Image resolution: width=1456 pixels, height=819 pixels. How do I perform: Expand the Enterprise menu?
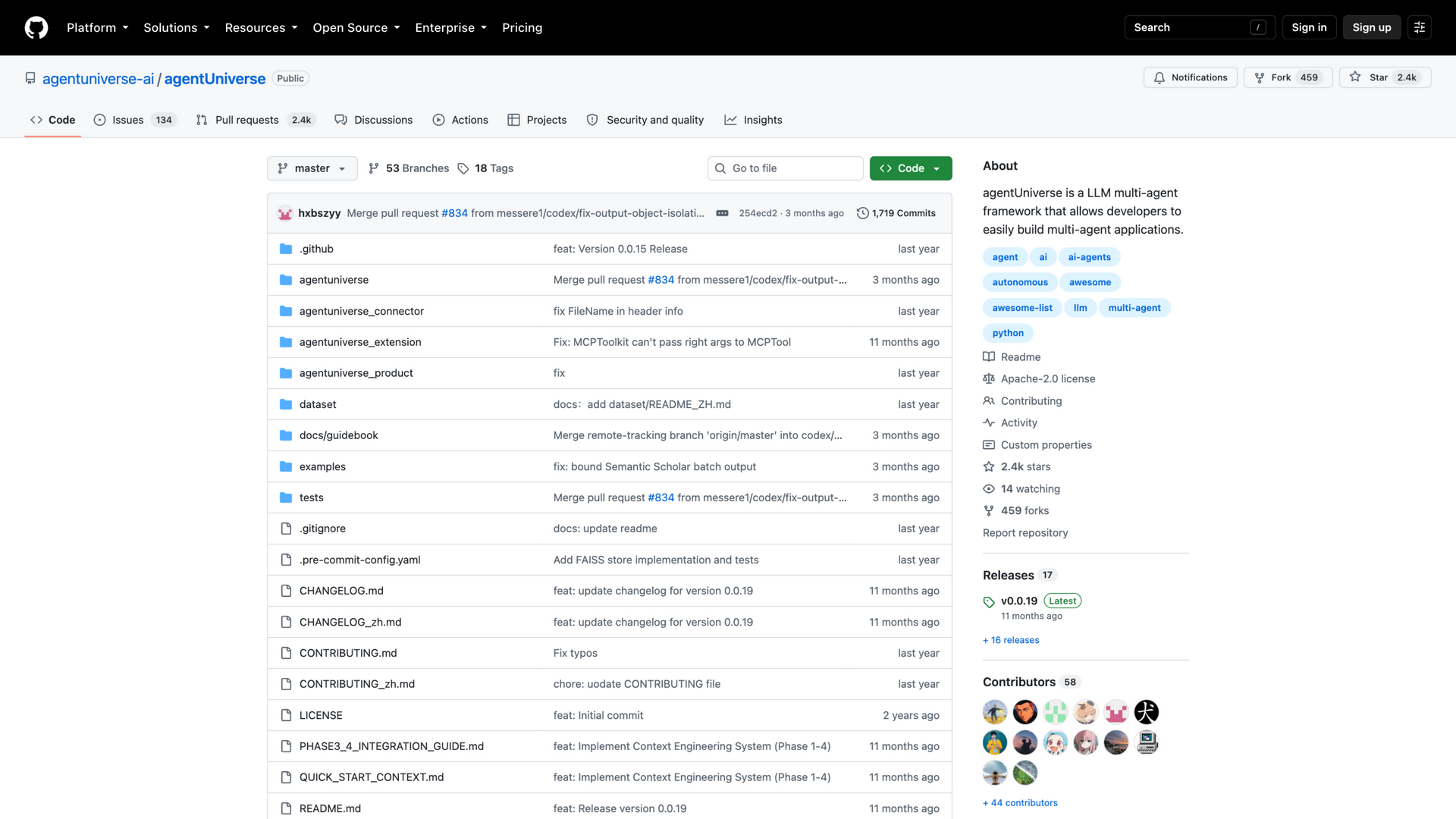(x=450, y=27)
